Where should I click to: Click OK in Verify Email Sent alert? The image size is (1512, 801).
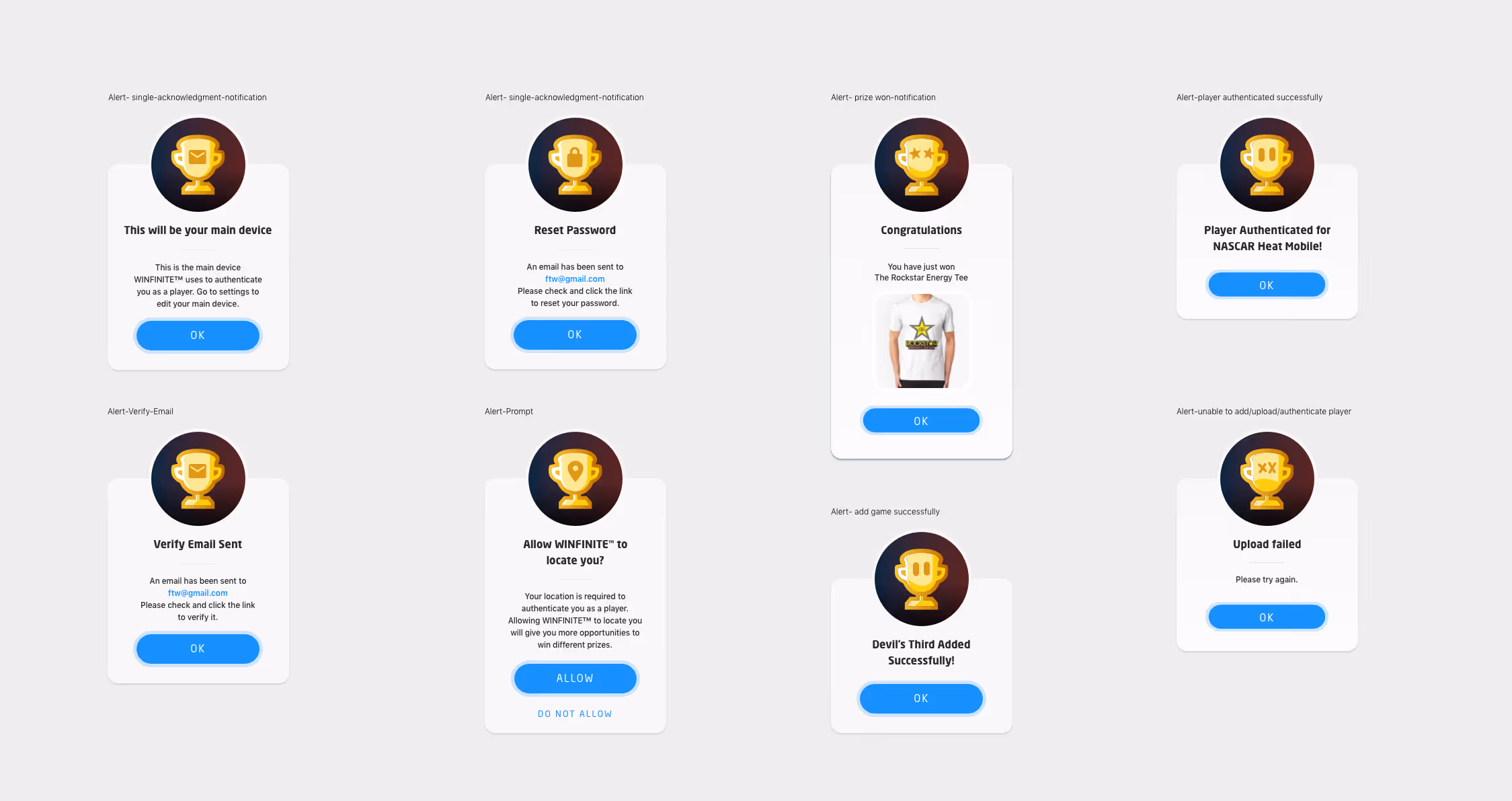[198, 648]
